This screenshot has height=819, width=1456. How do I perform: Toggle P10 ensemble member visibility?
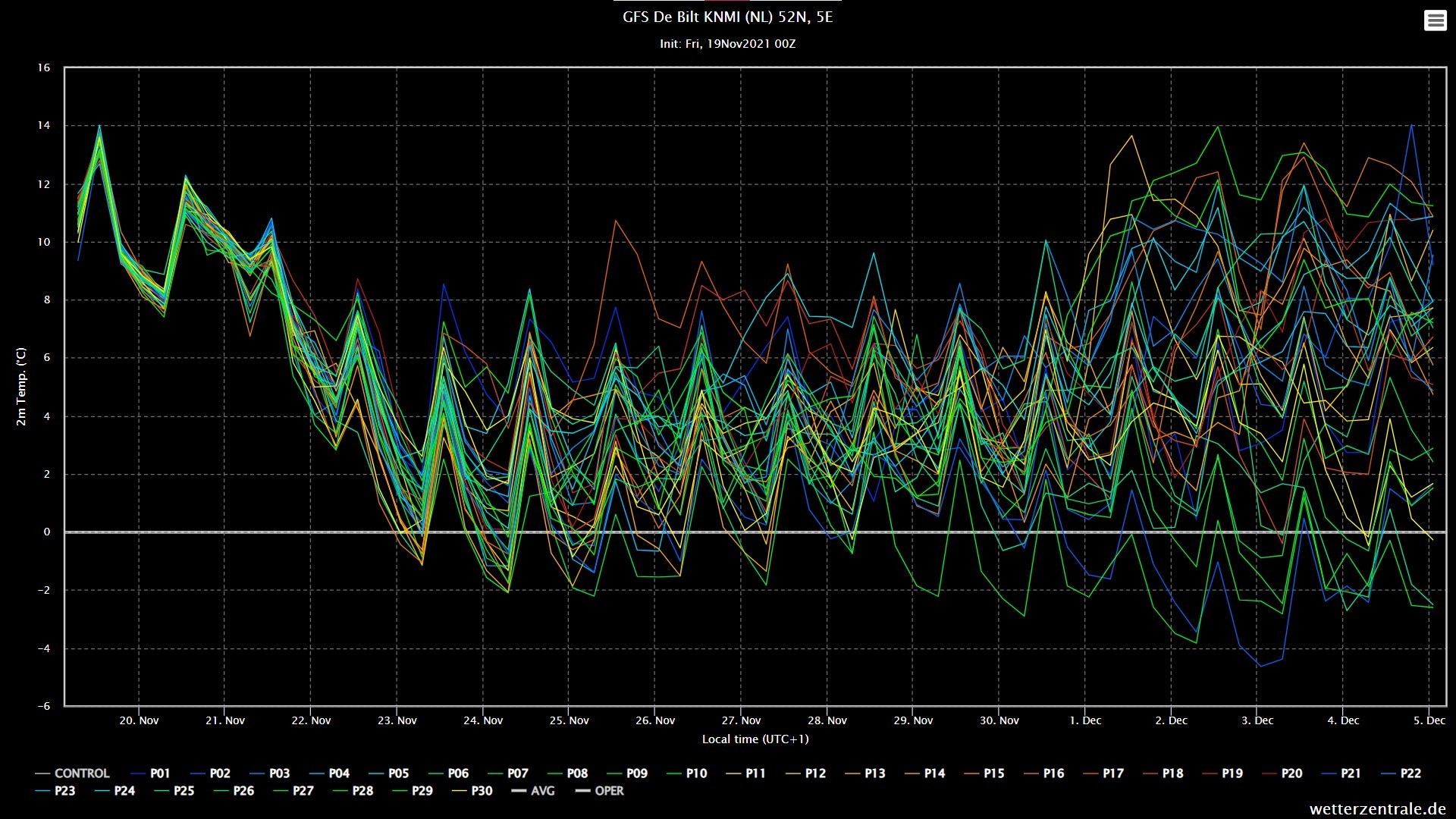(x=686, y=773)
